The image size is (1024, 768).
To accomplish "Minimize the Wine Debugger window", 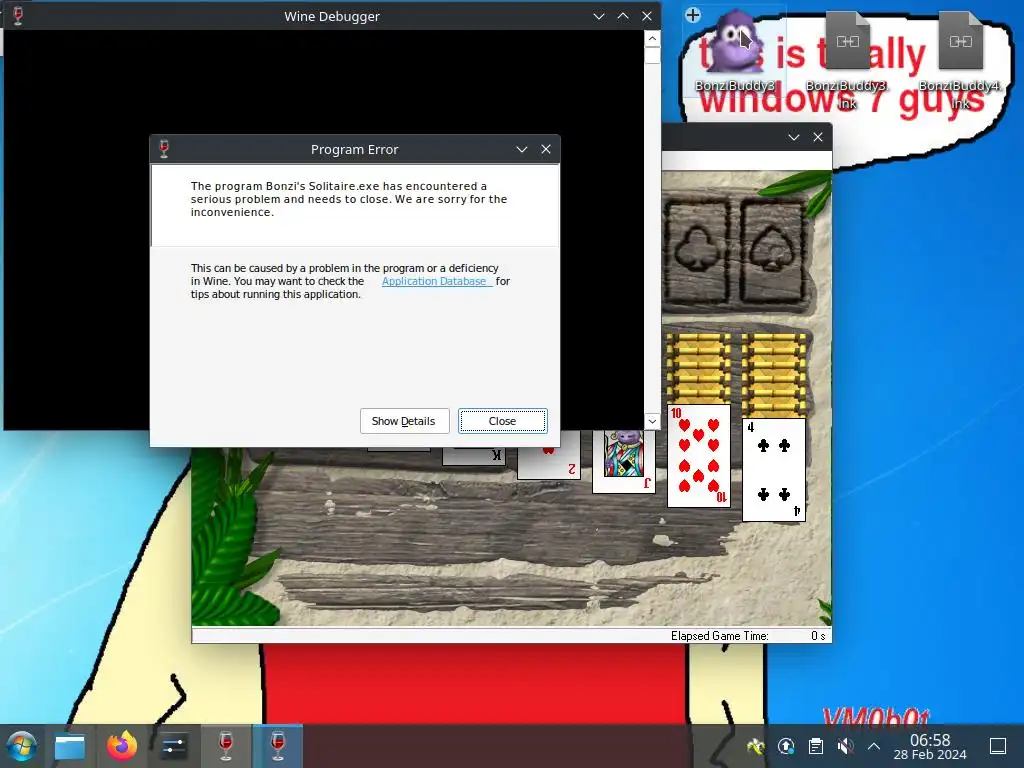I will [599, 16].
